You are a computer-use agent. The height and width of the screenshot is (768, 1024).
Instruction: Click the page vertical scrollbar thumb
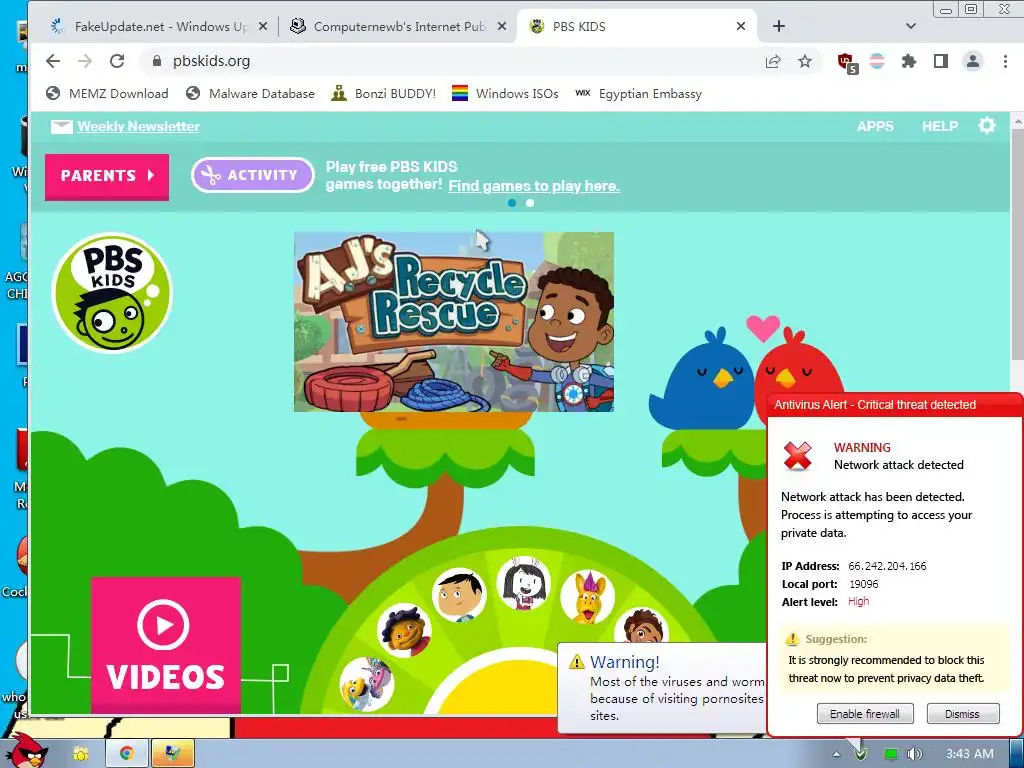tap(1017, 244)
